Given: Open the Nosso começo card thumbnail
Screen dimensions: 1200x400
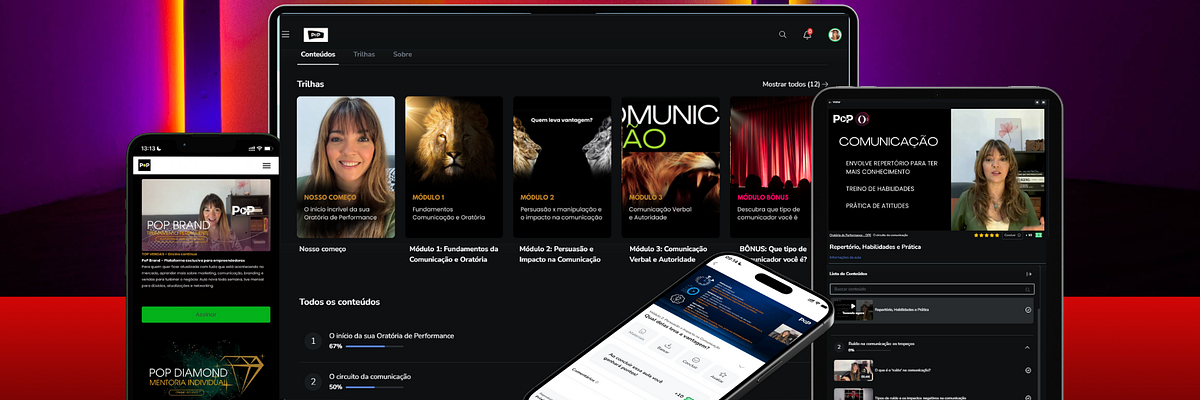Looking at the screenshot, I should click(x=346, y=167).
